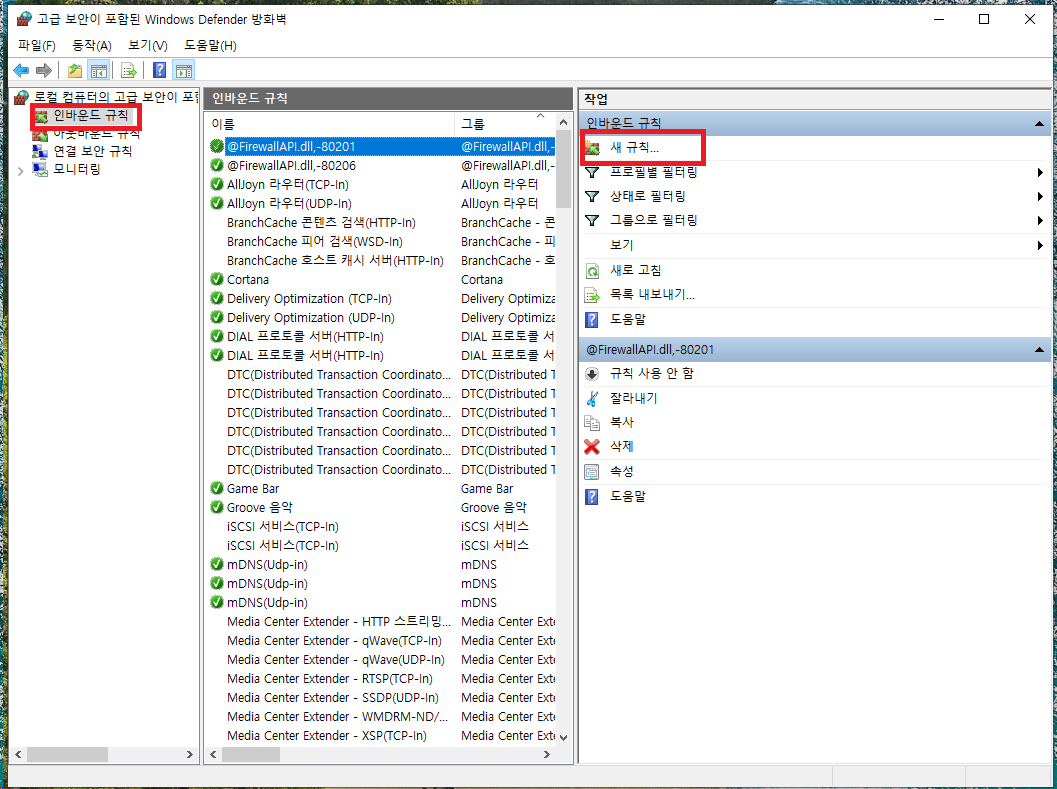Viewport: 1057px width, 789px height.
Task: Click the 상태로 필터링 funnel icon
Action: pos(592,196)
